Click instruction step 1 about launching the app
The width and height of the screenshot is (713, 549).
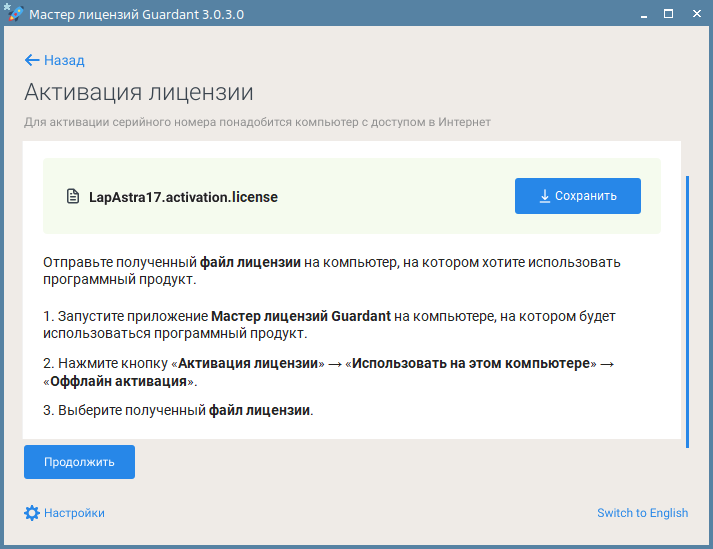coord(329,324)
